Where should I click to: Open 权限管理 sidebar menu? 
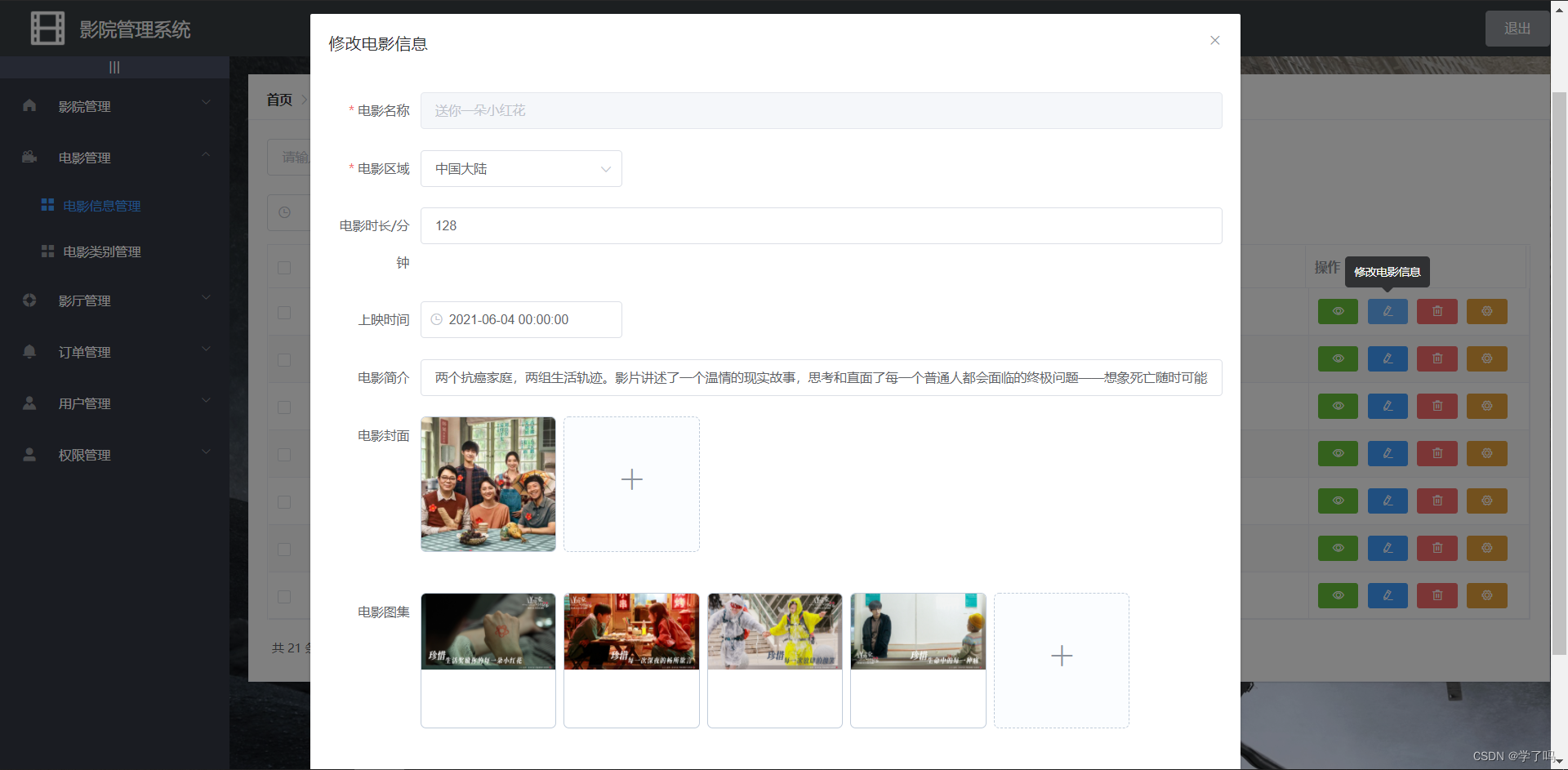click(114, 455)
